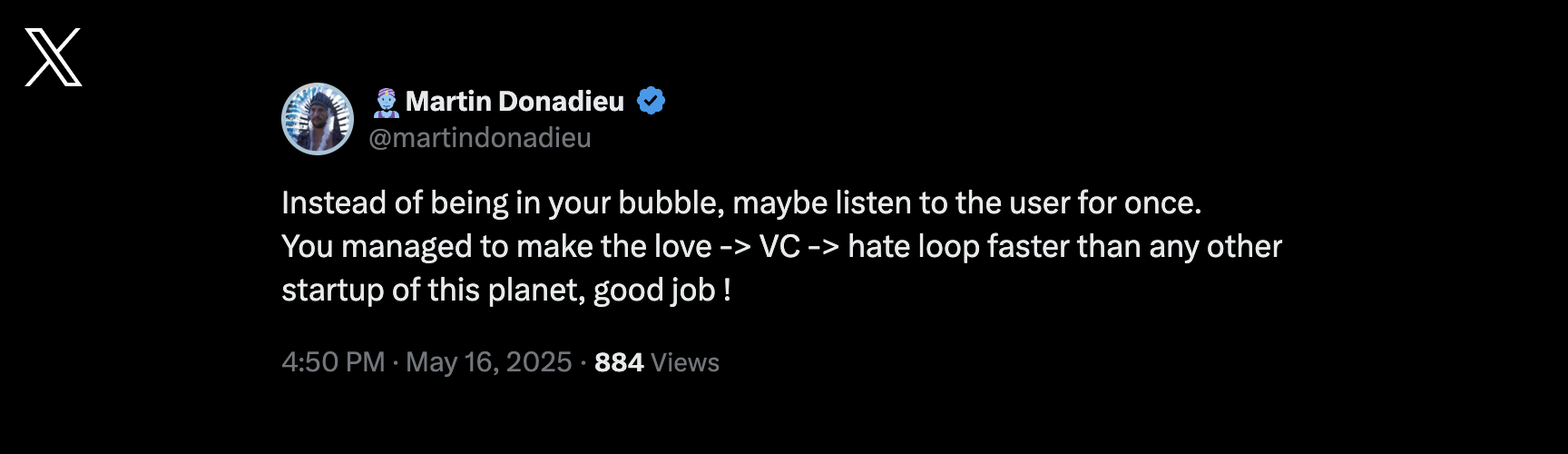The image size is (1568, 454).
Task: Click the 4:50 PM timestamp
Action: coord(333,362)
